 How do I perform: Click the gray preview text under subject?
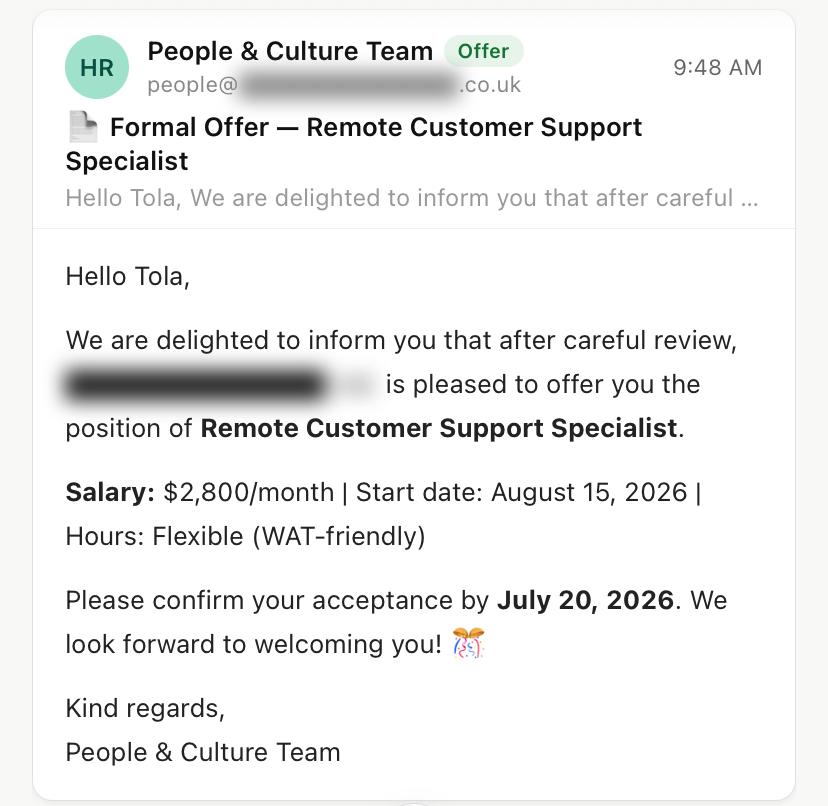[x=412, y=198]
